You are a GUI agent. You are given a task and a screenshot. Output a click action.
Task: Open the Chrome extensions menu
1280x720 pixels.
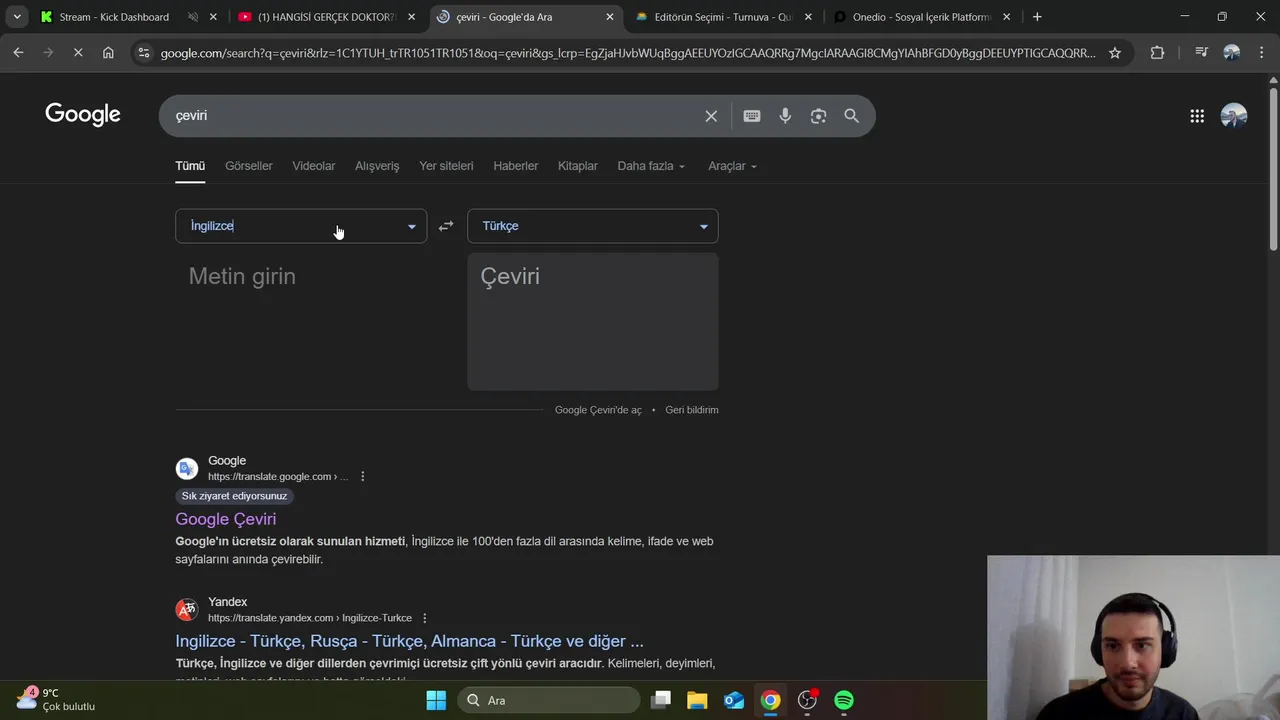1157,53
